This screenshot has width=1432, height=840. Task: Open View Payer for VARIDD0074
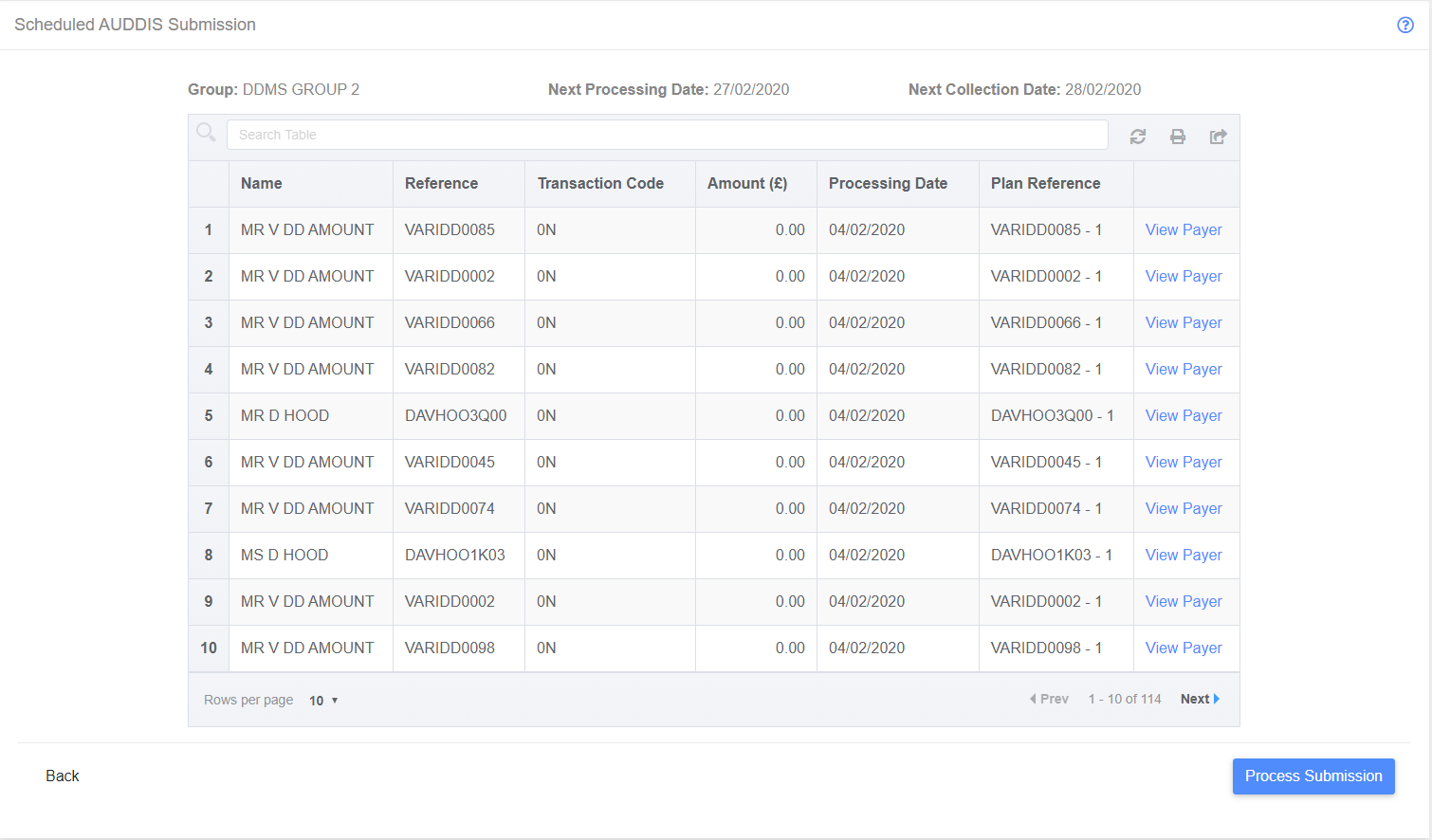click(1184, 509)
